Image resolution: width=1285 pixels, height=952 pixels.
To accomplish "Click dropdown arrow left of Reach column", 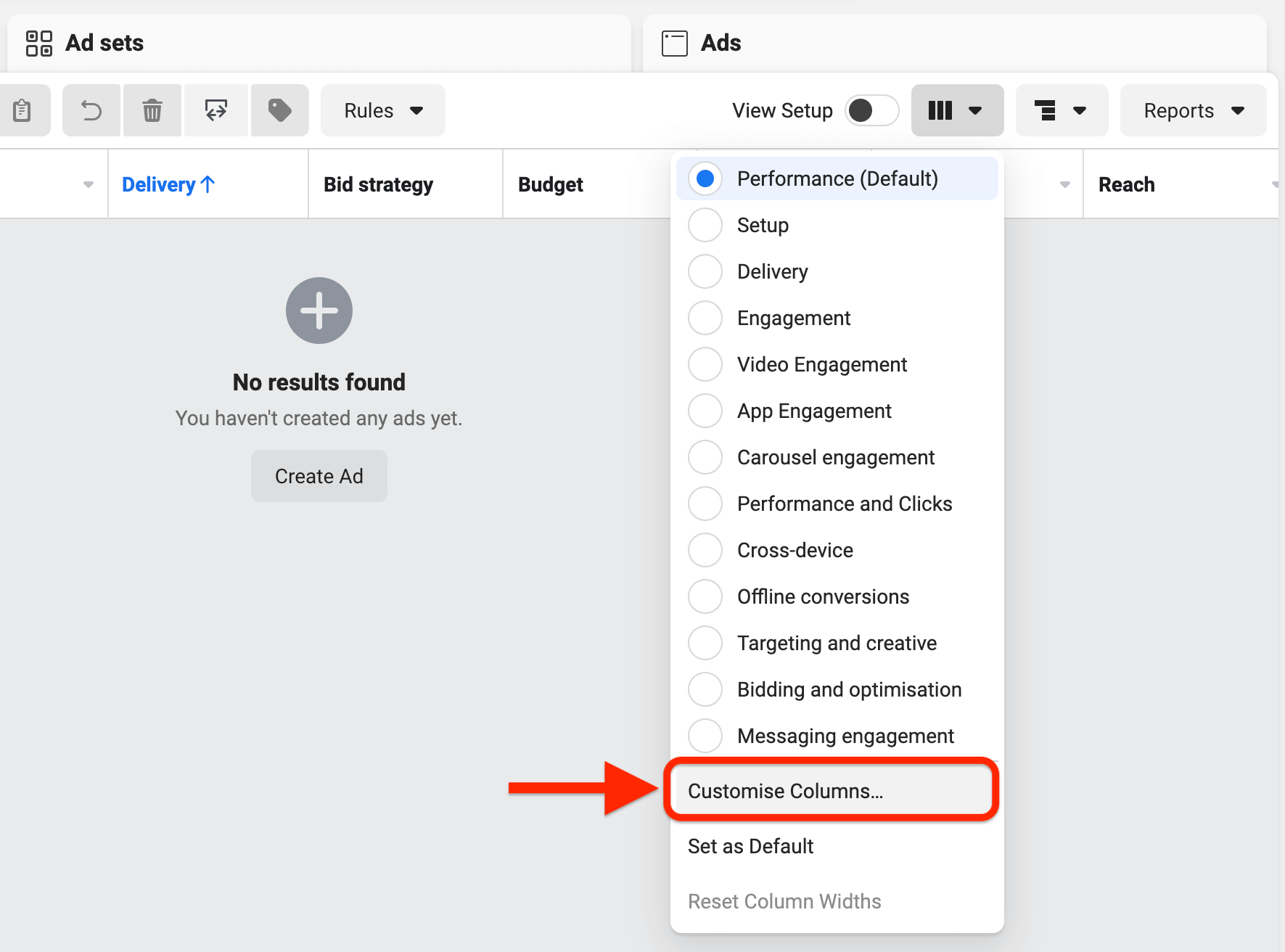I will [x=1065, y=184].
